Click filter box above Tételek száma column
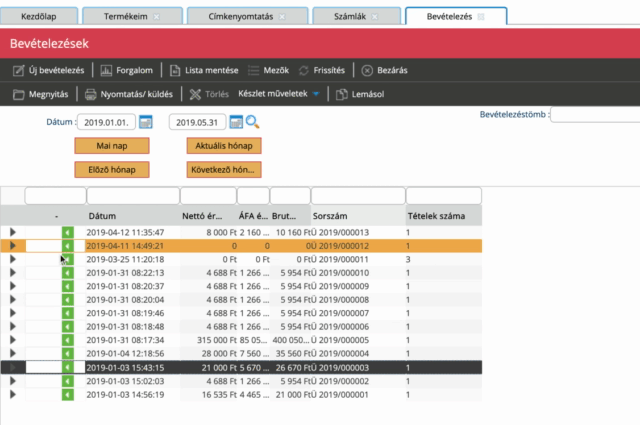Viewport: 640px width, 425px height. click(x=444, y=196)
